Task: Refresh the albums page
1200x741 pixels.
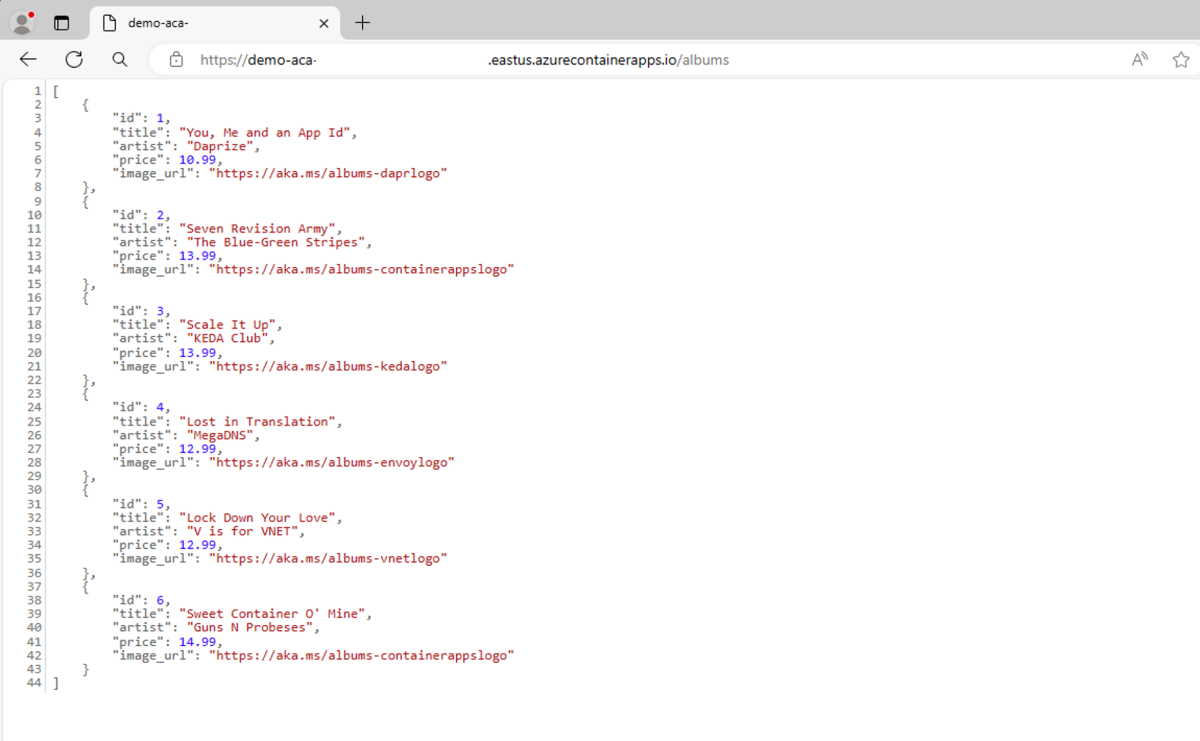Action: pos(73,60)
